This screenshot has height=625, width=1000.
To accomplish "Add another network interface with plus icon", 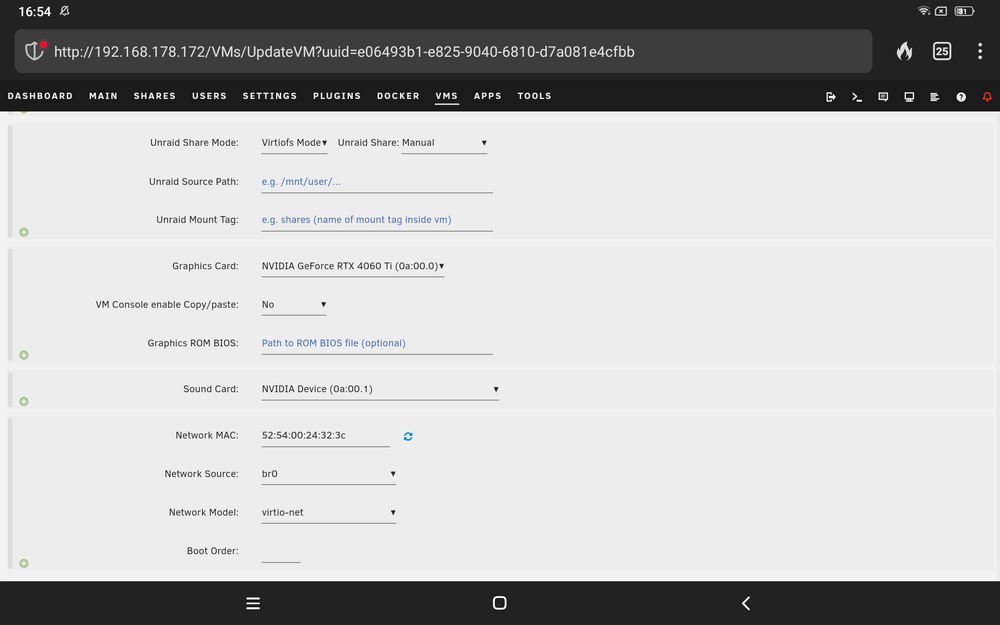I will (24, 563).
